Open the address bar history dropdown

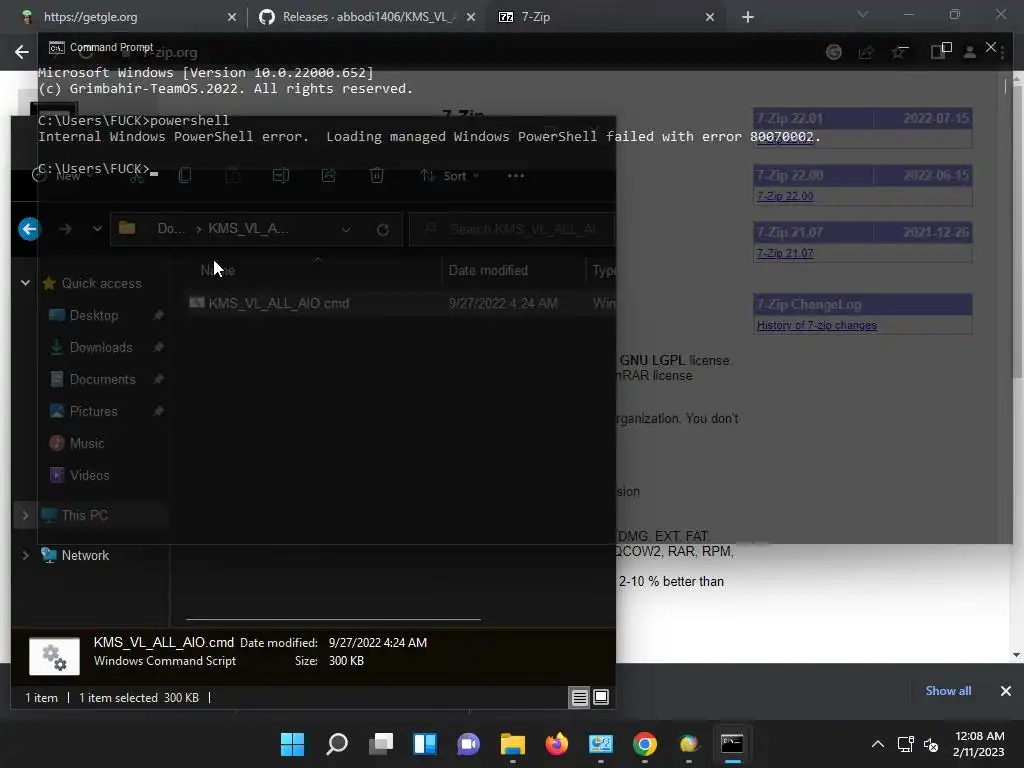[x=346, y=229]
